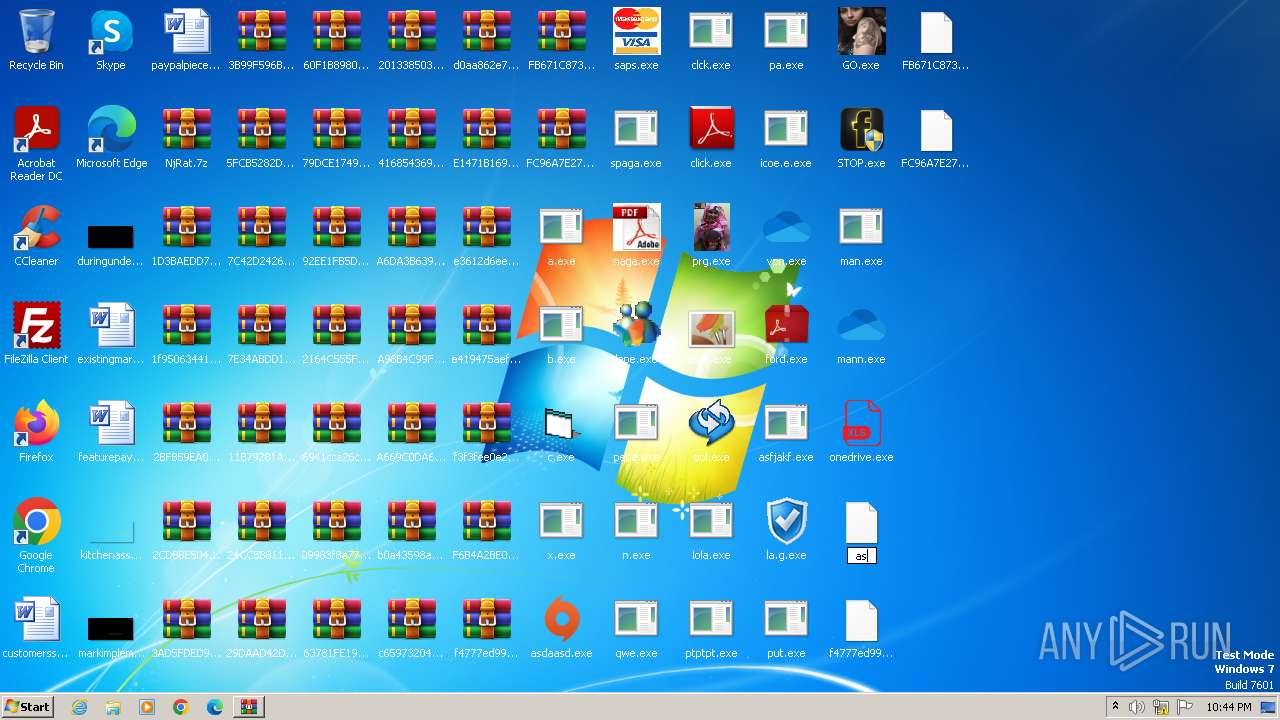
Task: Select the markimplem black file icon
Action: click(111, 636)
